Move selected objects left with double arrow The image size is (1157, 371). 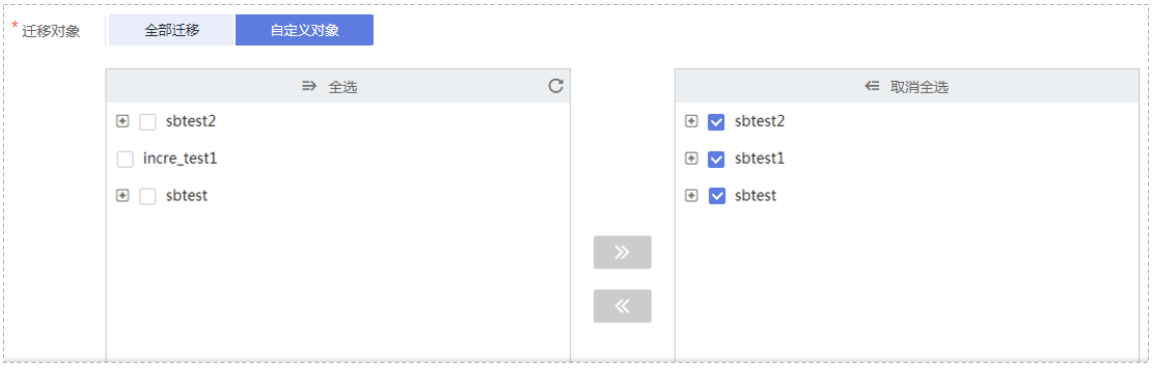(x=622, y=306)
